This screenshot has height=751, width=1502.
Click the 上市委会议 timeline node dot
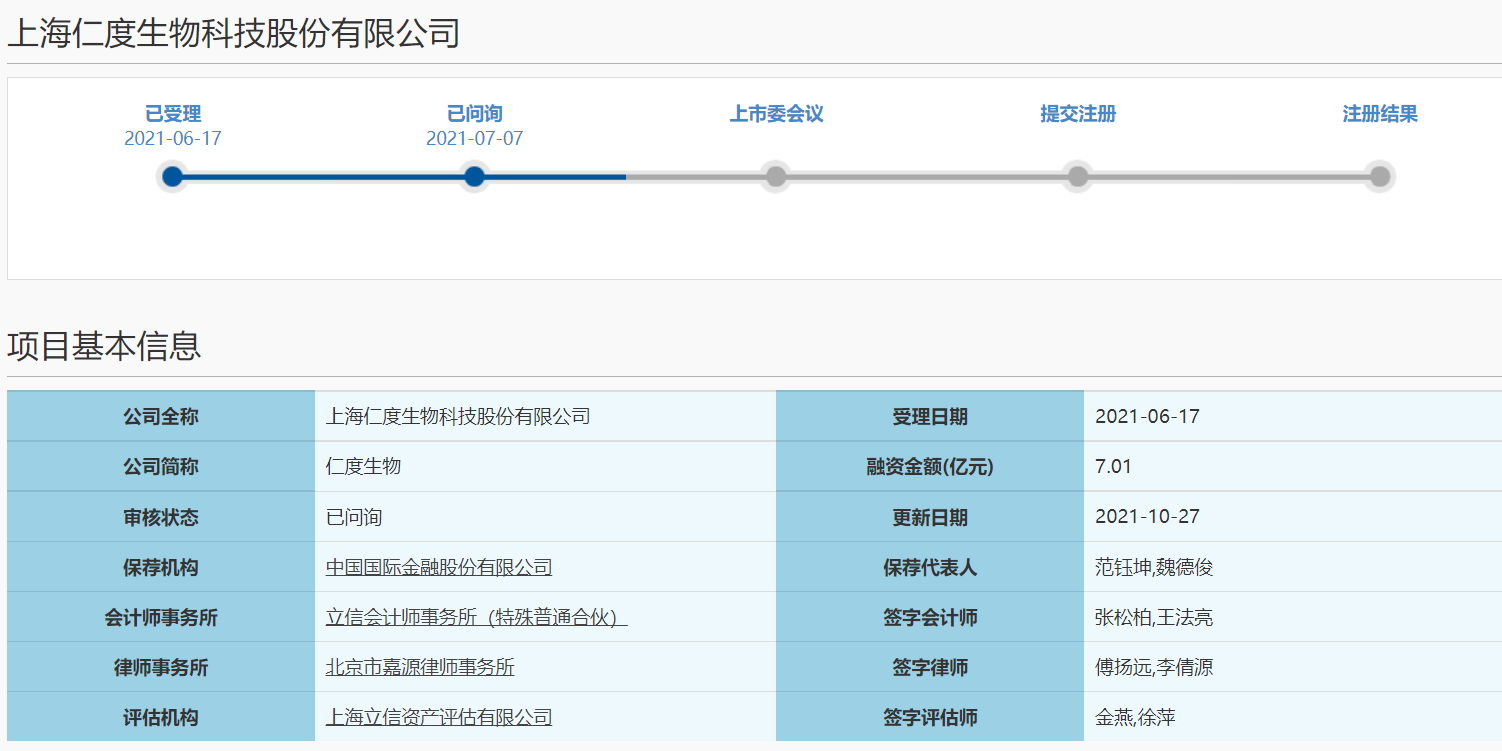click(776, 177)
